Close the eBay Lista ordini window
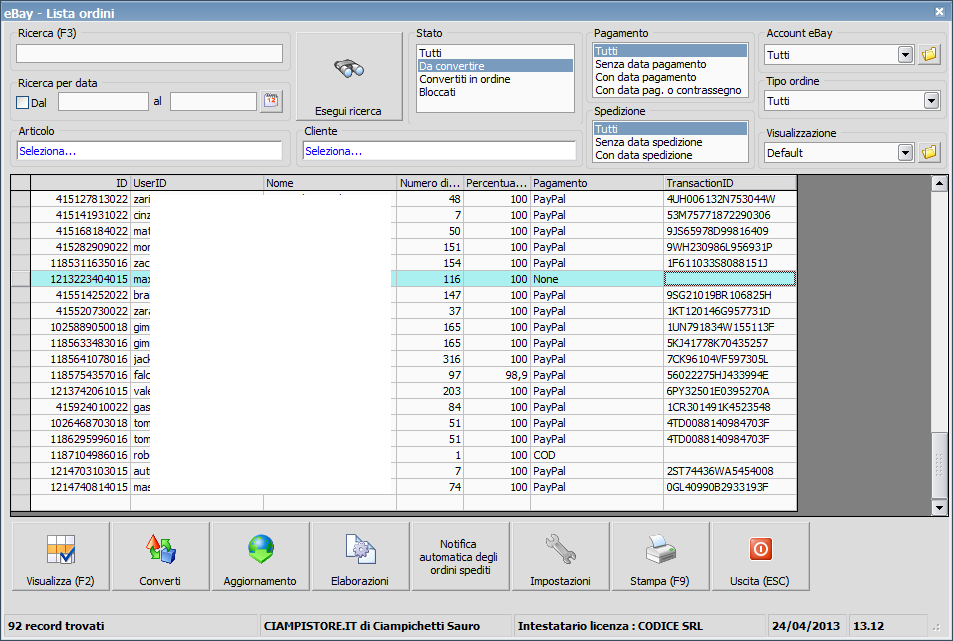953x641 pixels. coord(940,11)
